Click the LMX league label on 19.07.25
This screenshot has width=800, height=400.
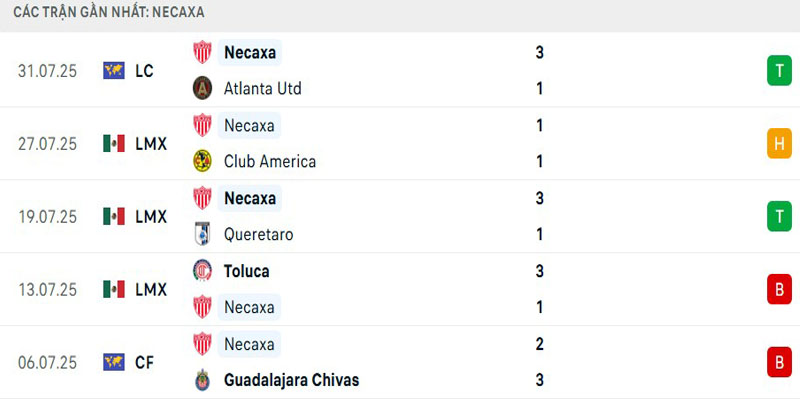[151, 216]
